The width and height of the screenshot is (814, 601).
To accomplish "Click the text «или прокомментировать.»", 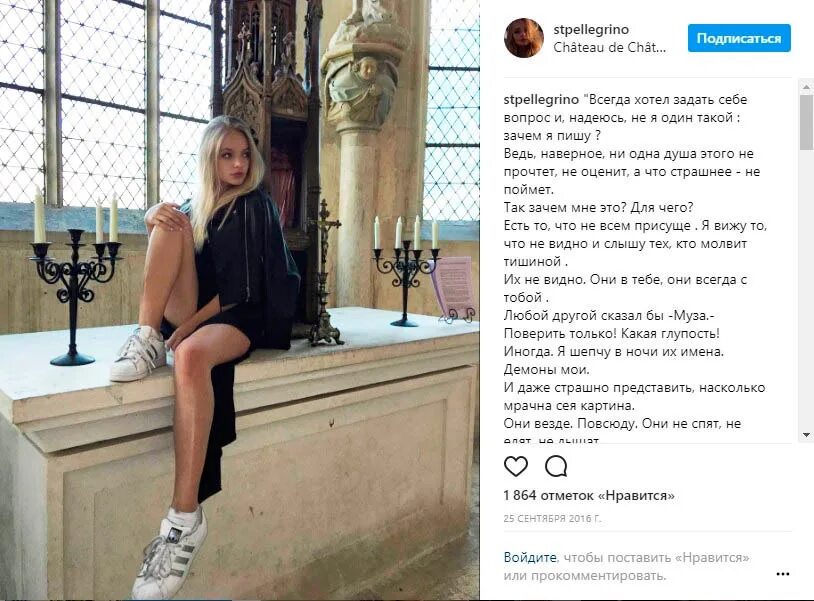I will click(x=585, y=576).
